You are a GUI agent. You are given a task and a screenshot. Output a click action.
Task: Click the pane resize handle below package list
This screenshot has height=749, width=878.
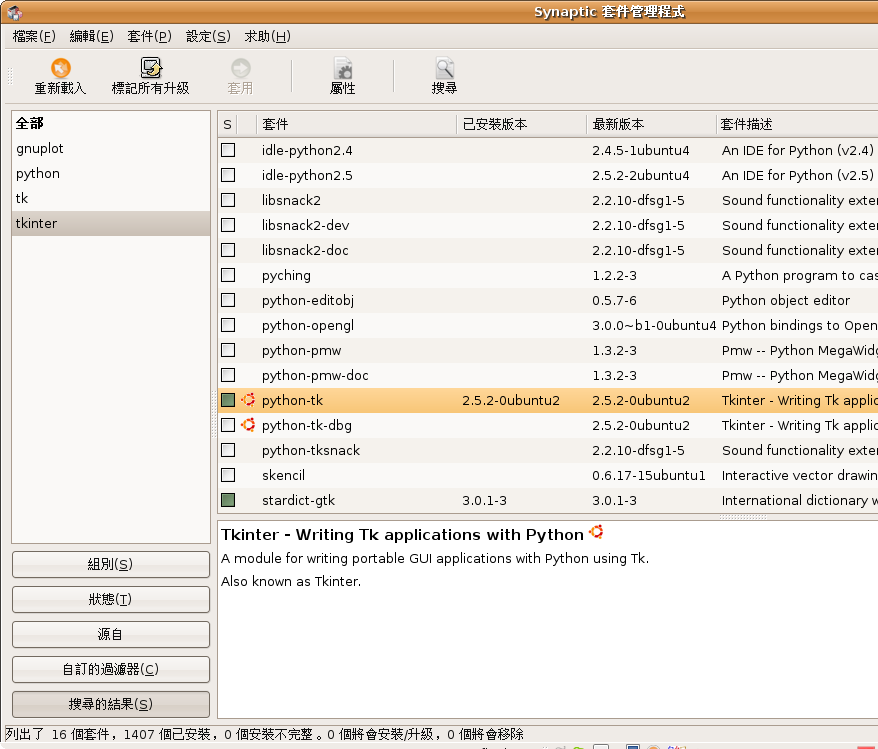tap(742, 517)
